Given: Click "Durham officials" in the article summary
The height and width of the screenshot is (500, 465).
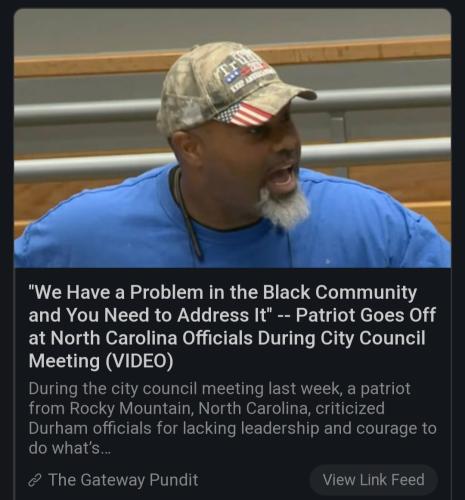Looking at the screenshot, I should [90, 428].
